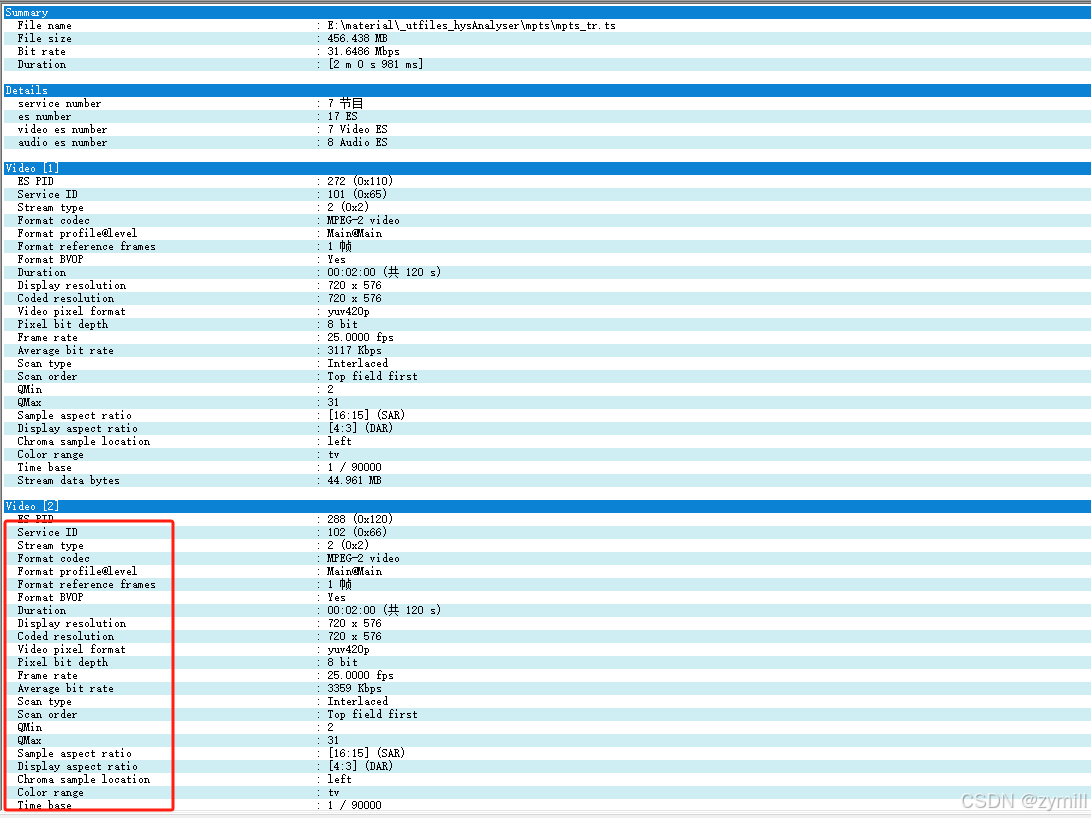
Task: Click Interlaced value under Video [2]
Action: [358, 702]
